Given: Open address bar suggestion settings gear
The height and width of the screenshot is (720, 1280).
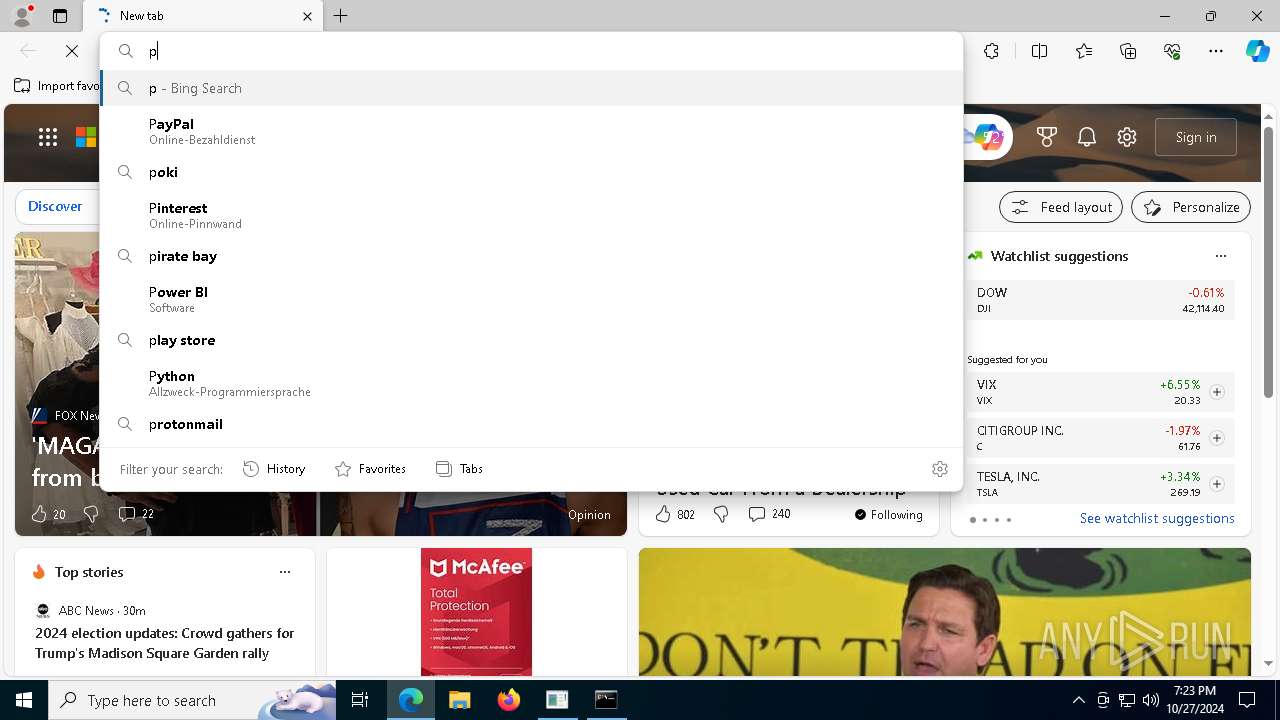Looking at the screenshot, I should pos(940,468).
